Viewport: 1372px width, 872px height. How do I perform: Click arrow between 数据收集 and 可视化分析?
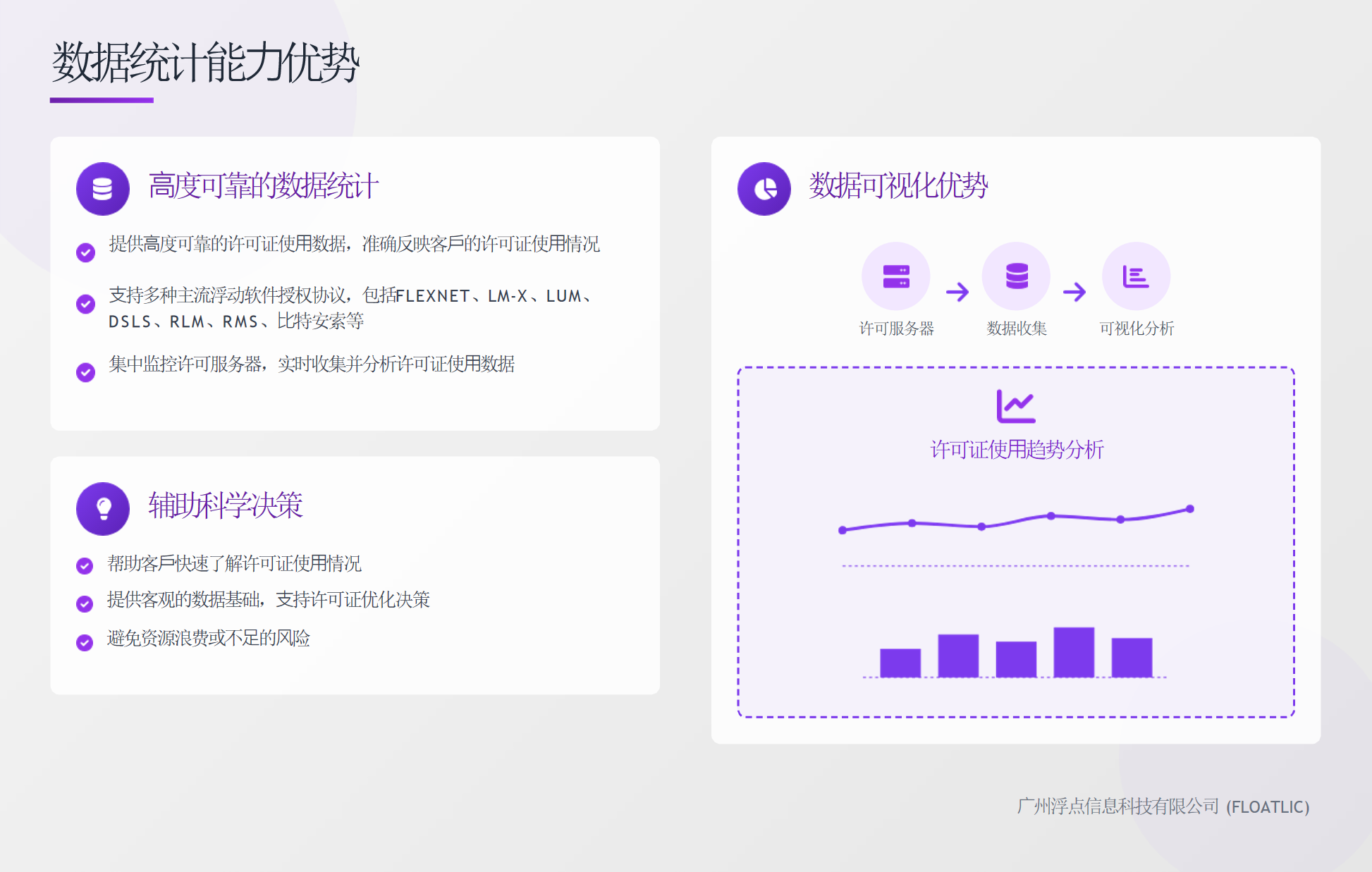[x=1074, y=292]
